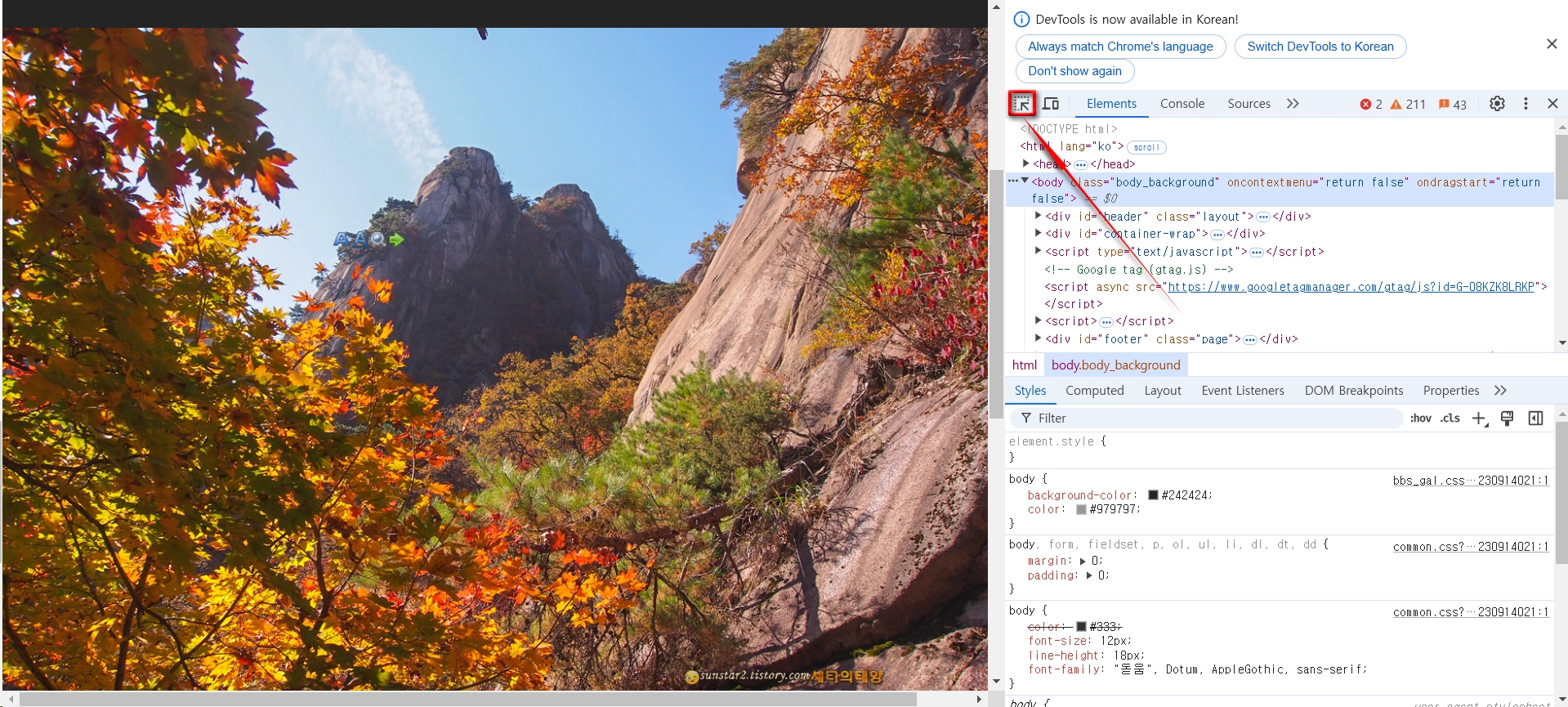
Task: Expand the div id="header" node
Action: [1039, 216]
